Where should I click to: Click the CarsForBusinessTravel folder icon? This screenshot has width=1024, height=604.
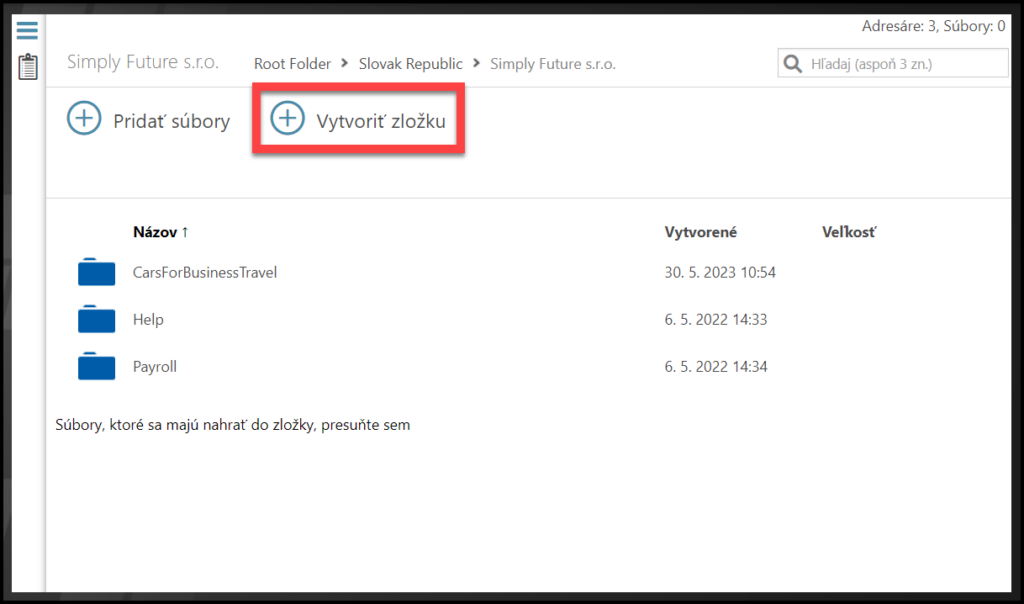tap(97, 272)
